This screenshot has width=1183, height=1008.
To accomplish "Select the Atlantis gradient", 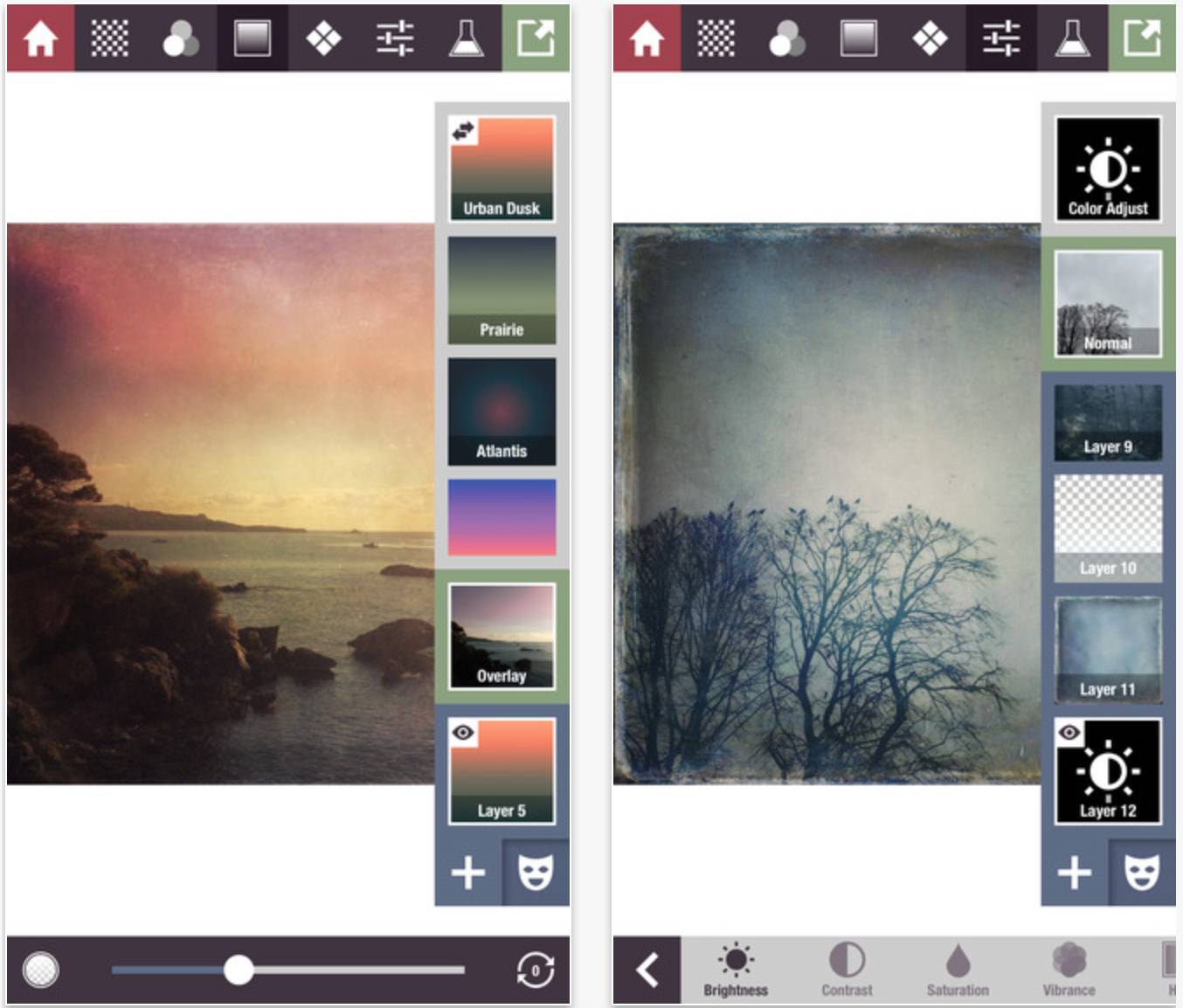I will (502, 411).
